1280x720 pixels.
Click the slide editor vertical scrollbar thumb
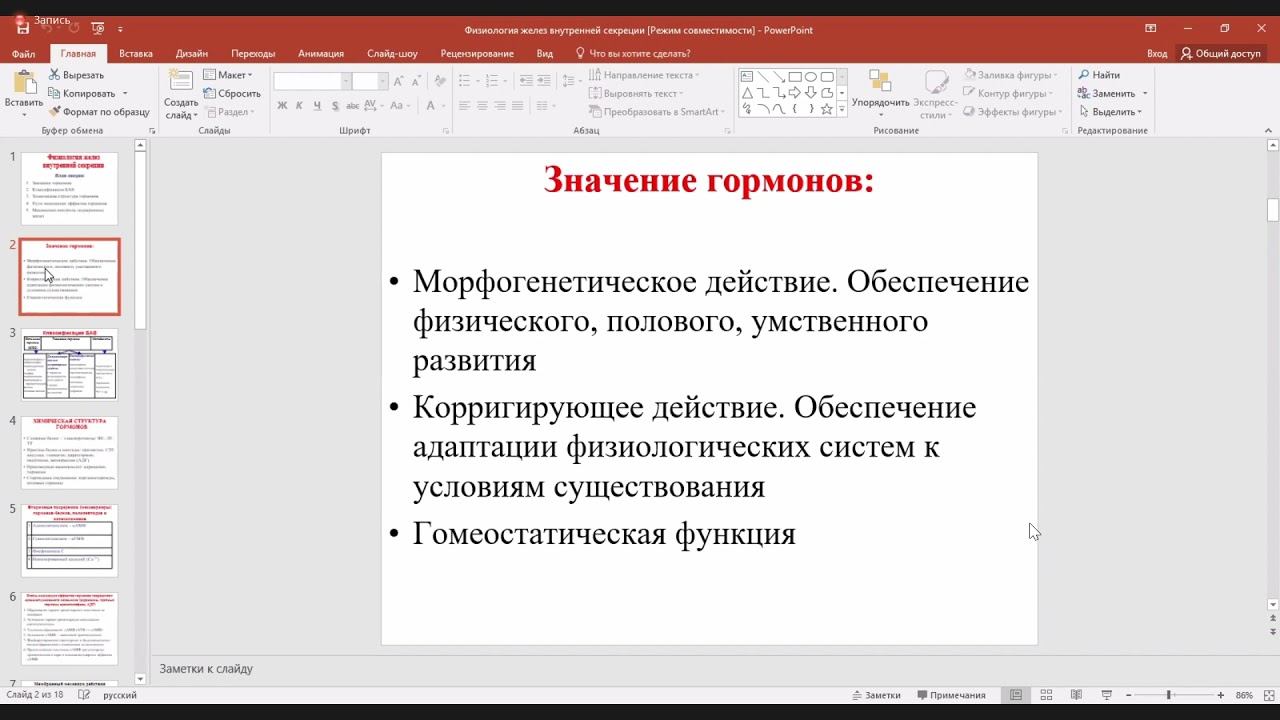pyautogui.click(x=1273, y=210)
